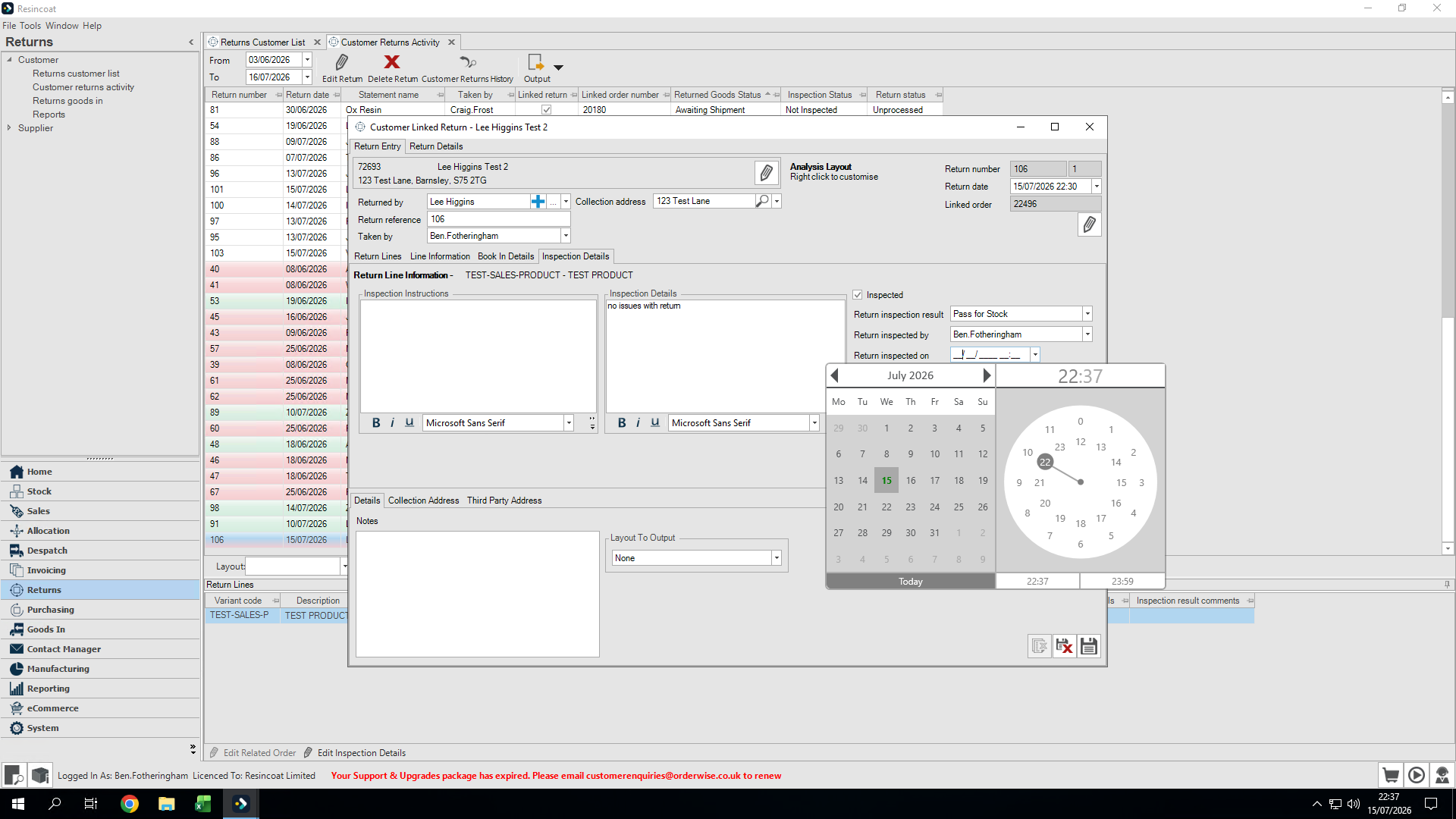Open Inspection Details font dropdown
Viewport: 1456px width, 819px height.
[814, 423]
